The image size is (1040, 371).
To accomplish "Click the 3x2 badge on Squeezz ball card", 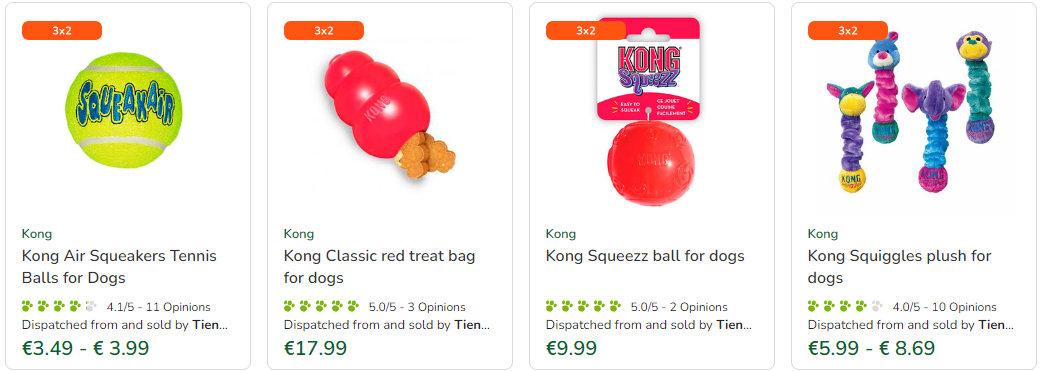I will pyautogui.click(x=586, y=31).
